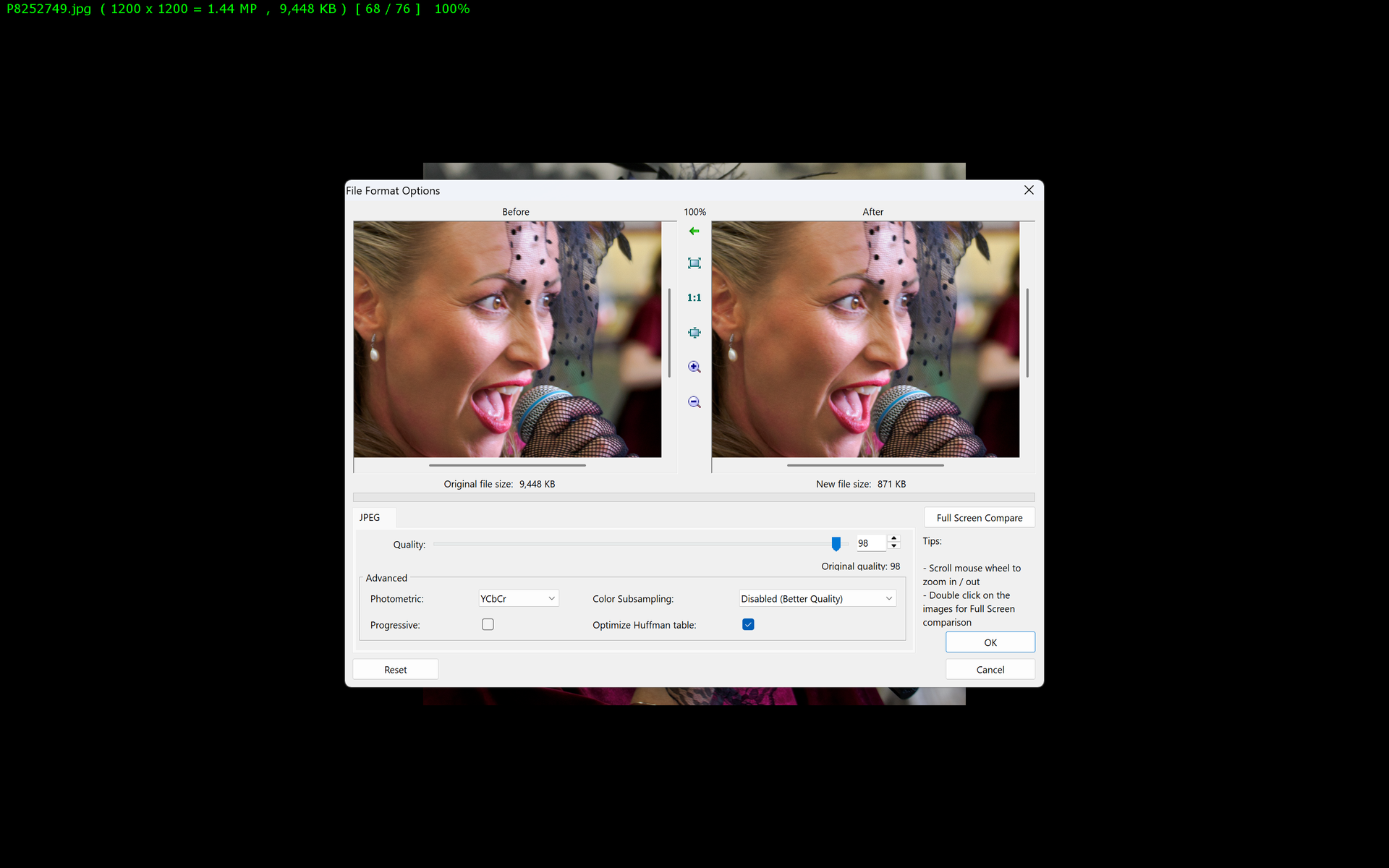
Task: Click the quality value field showing 98
Action: [x=870, y=542]
